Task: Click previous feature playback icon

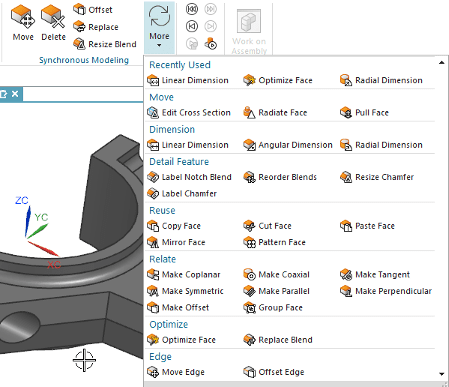Action: click(192, 26)
